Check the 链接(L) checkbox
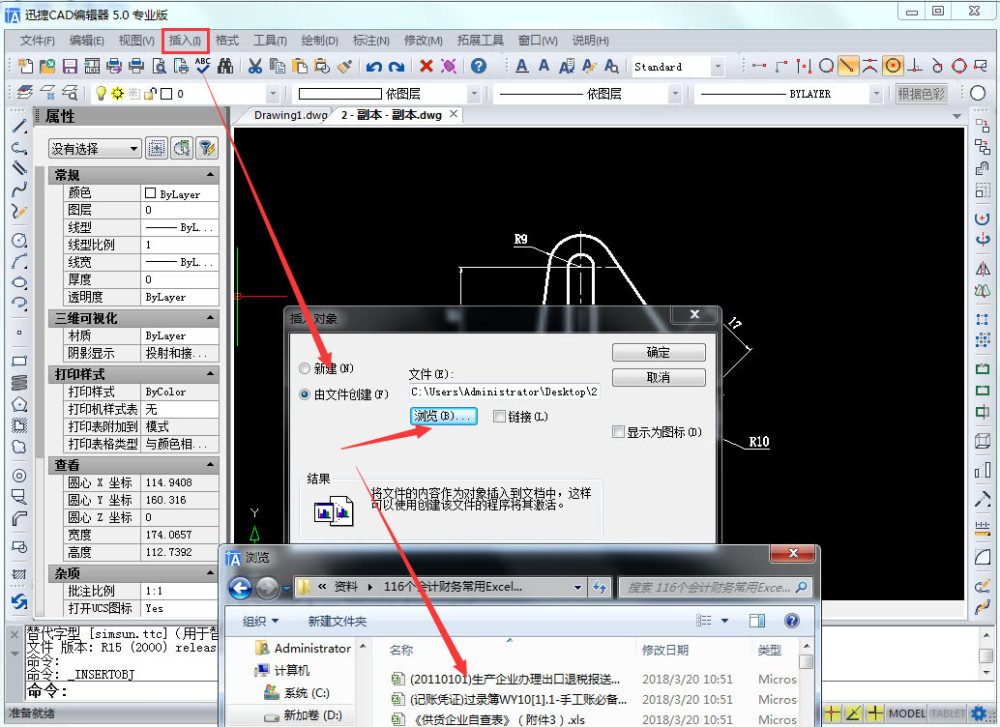This screenshot has width=1000, height=727. 499,416
